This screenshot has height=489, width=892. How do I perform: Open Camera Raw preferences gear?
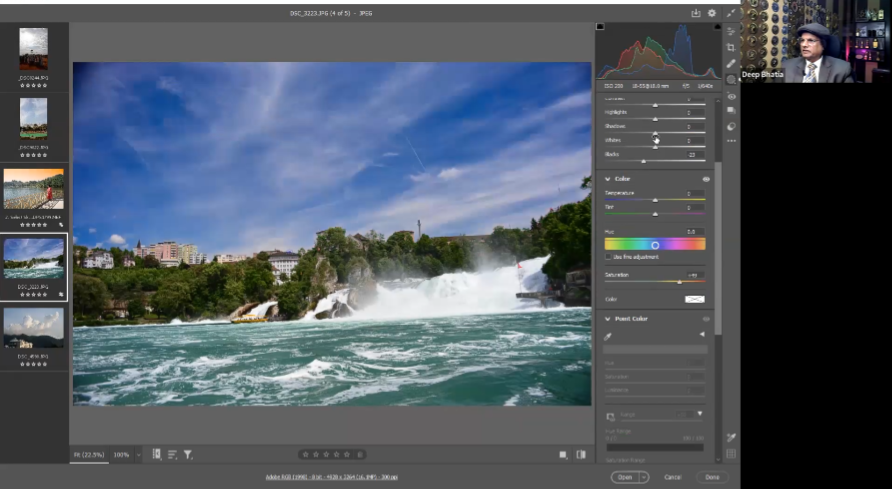coord(712,13)
